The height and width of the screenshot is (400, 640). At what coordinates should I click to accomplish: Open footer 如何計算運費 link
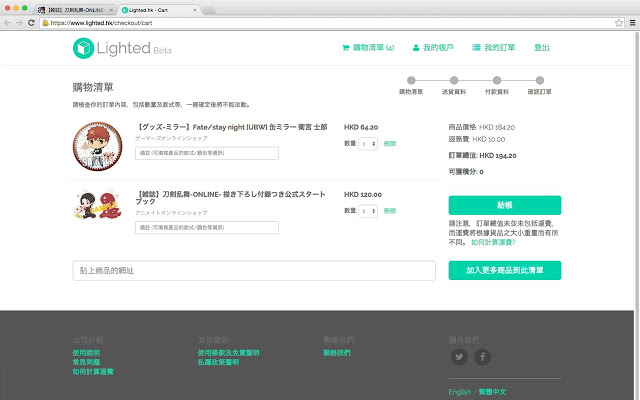pos(93,372)
